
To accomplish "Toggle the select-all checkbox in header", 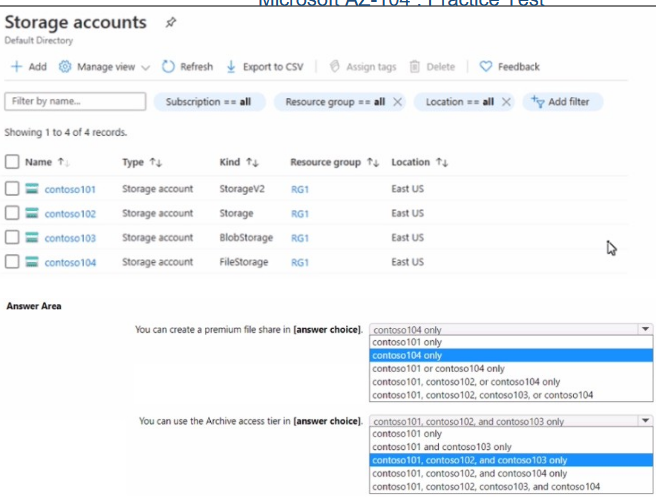I will pyautogui.click(x=12, y=162).
